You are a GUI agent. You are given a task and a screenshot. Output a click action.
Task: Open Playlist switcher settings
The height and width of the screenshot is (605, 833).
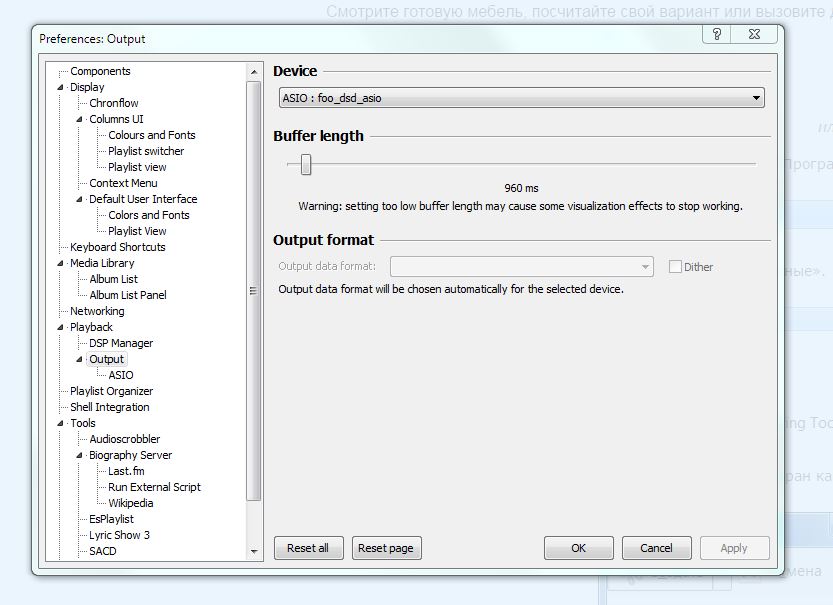pos(146,151)
